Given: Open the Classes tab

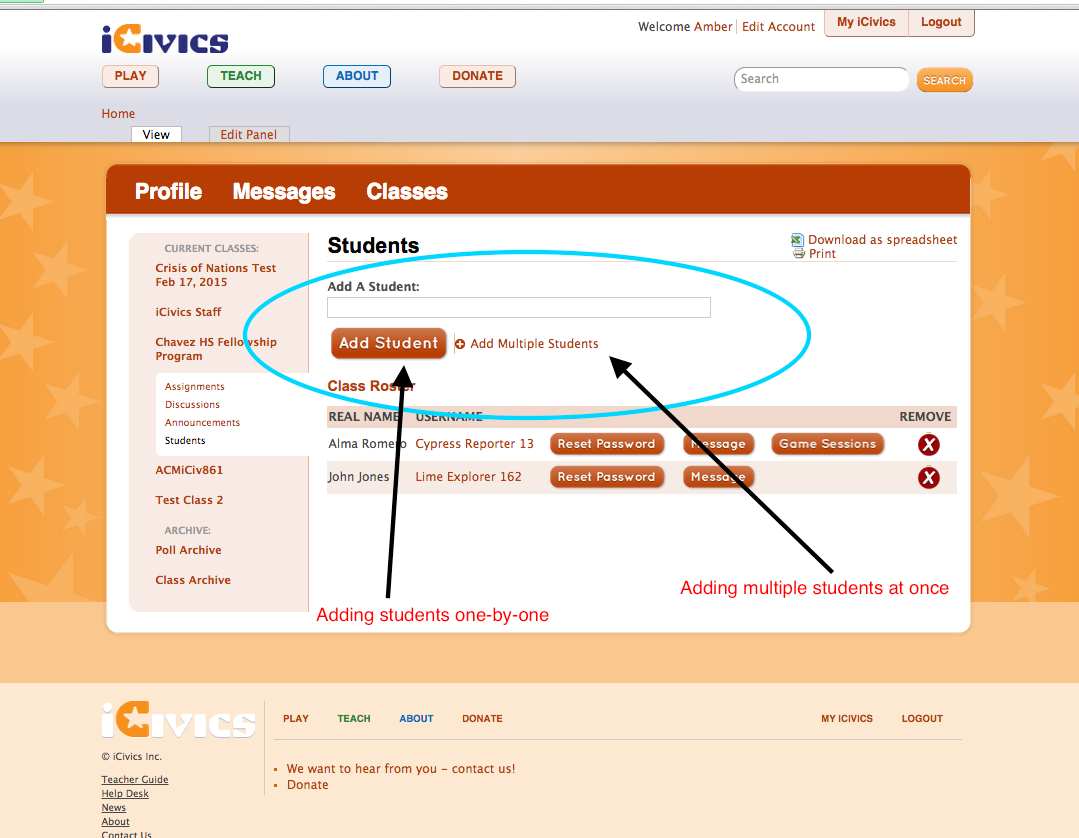Looking at the screenshot, I should tap(407, 191).
